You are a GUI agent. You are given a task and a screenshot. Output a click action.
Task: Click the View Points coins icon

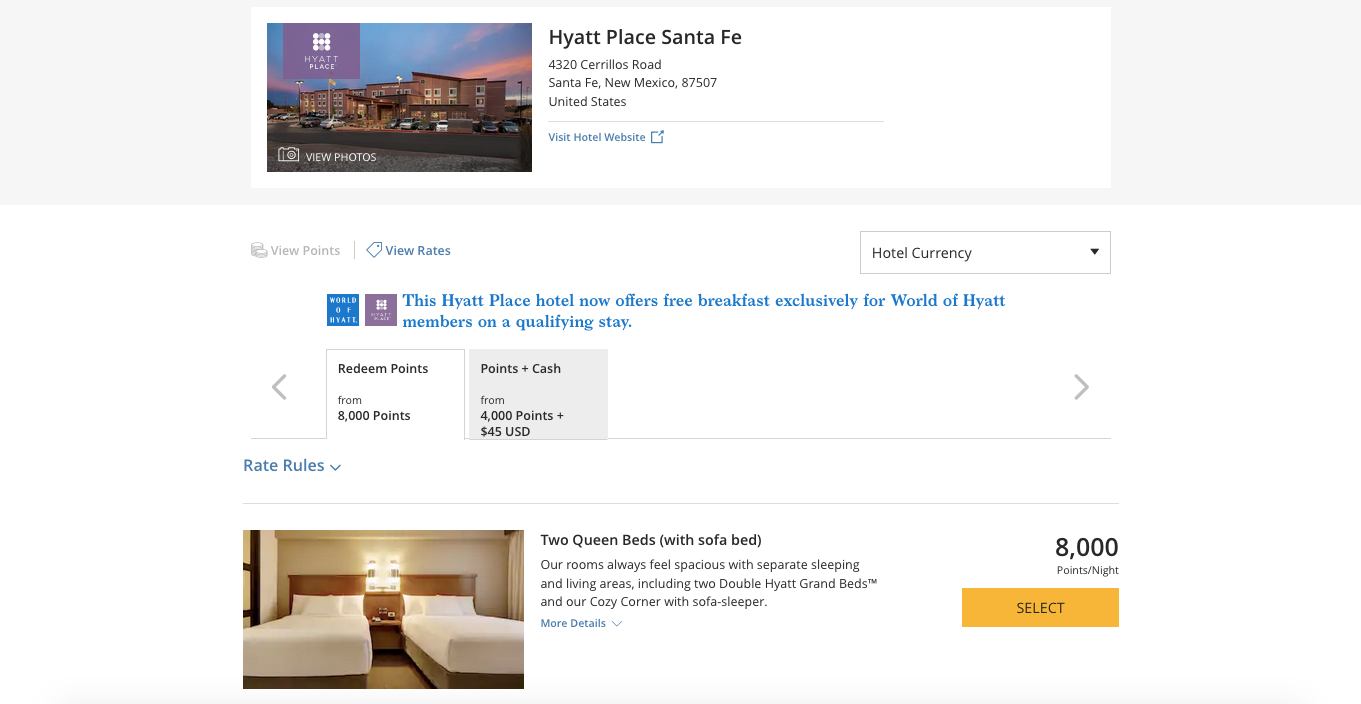pos(258,251)
